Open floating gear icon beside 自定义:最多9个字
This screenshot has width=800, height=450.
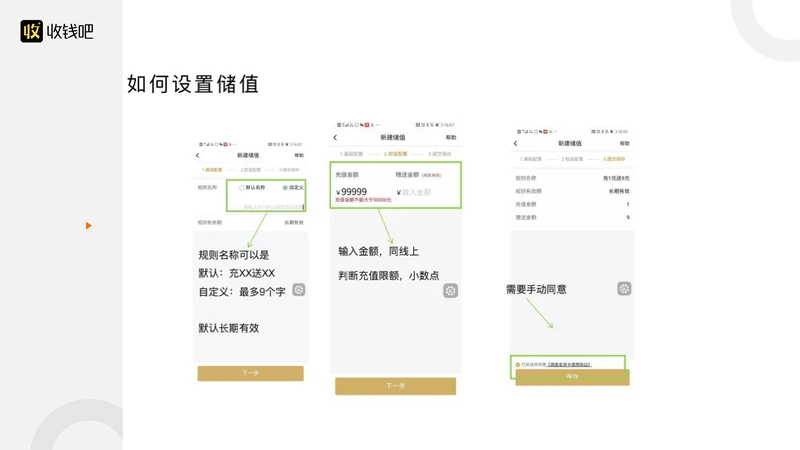click(x=298, y=290)
